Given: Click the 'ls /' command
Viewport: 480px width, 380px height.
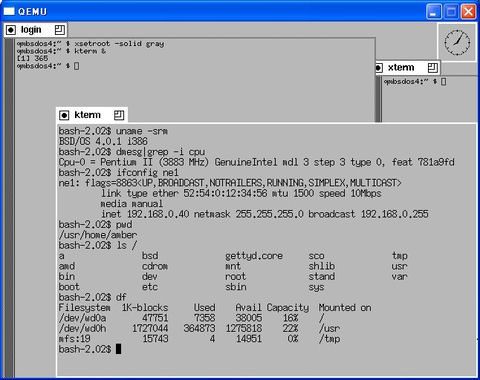Looking at the screenshot, I should [x=126, y=245].
